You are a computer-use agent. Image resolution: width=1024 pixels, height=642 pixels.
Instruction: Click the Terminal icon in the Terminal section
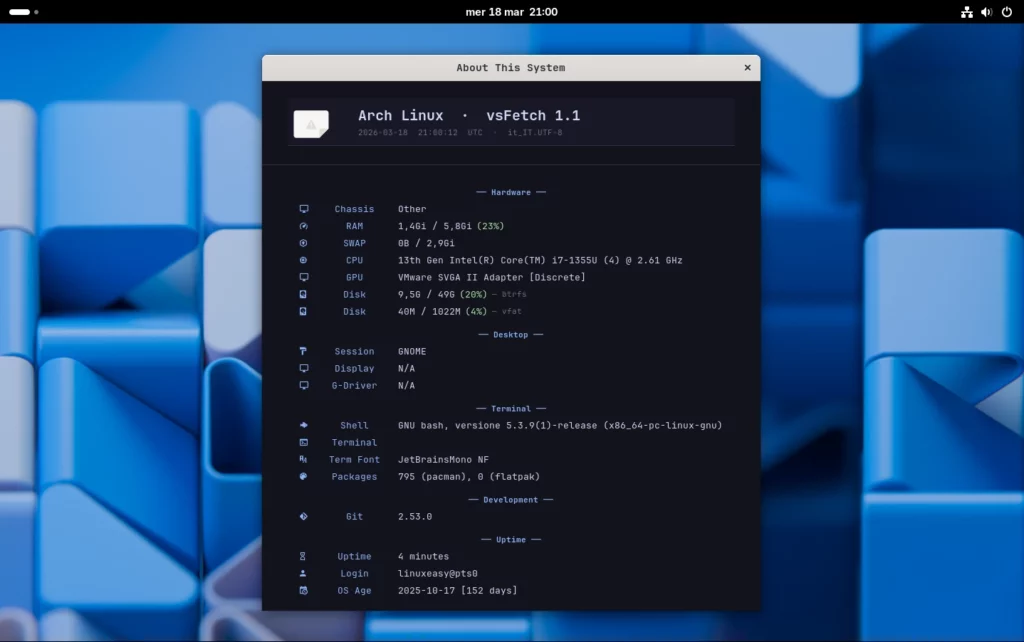coord(304,442)
